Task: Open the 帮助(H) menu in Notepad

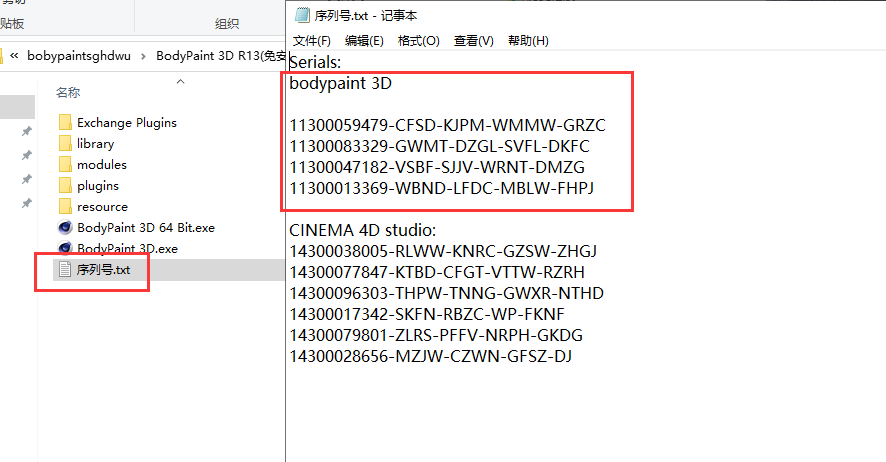Action: point(528,41)
